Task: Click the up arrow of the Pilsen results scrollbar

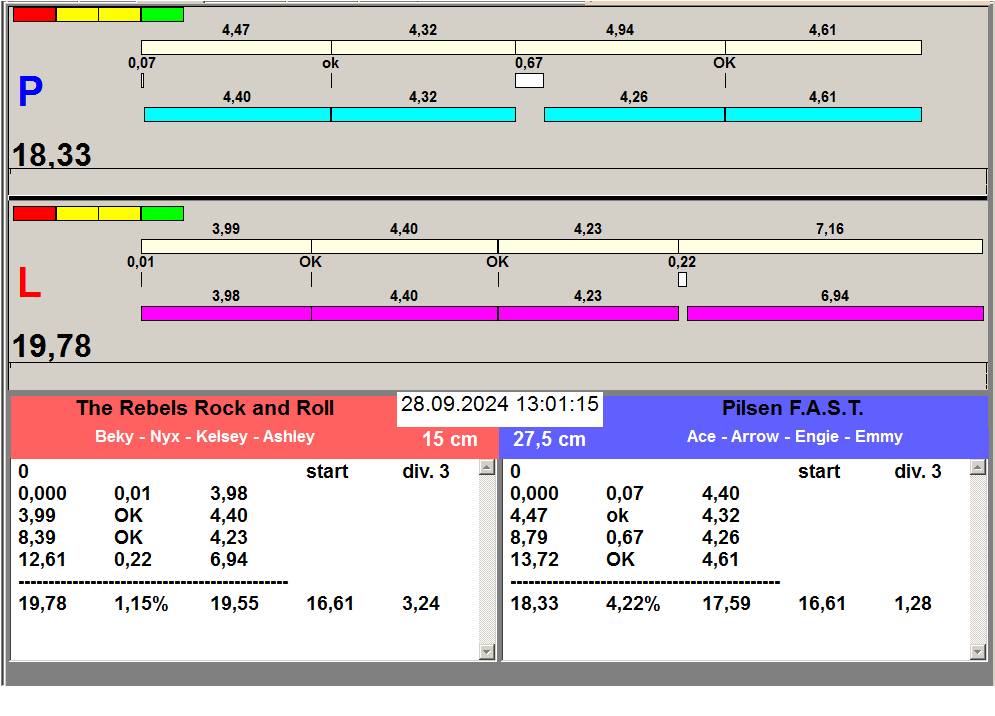Action: point(978,468)
